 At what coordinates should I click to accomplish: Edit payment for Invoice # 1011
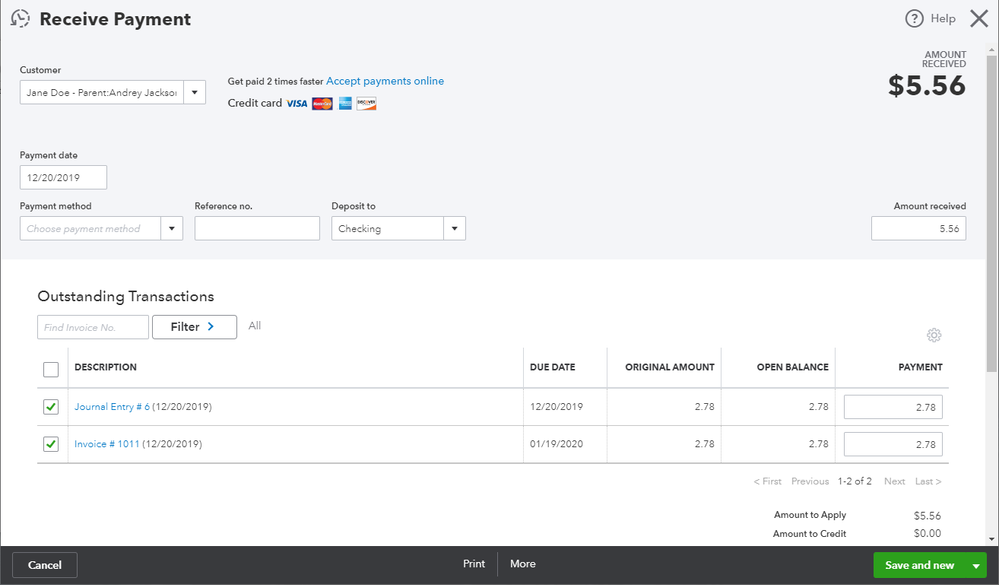pyautogui.click(x=893, y=444)
